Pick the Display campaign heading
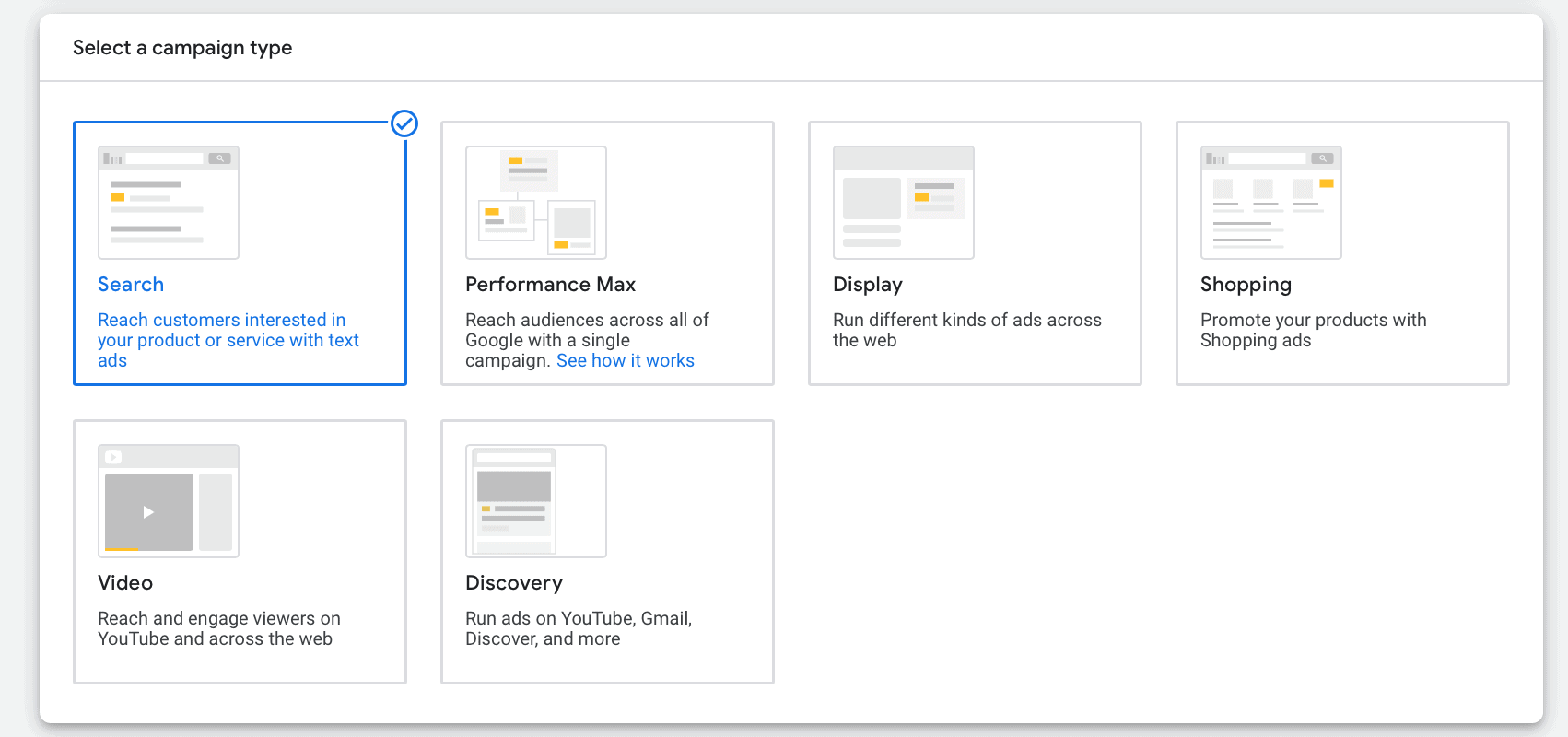The width and height of the screenshot is (1568, 737). click(x=868, y=285)
